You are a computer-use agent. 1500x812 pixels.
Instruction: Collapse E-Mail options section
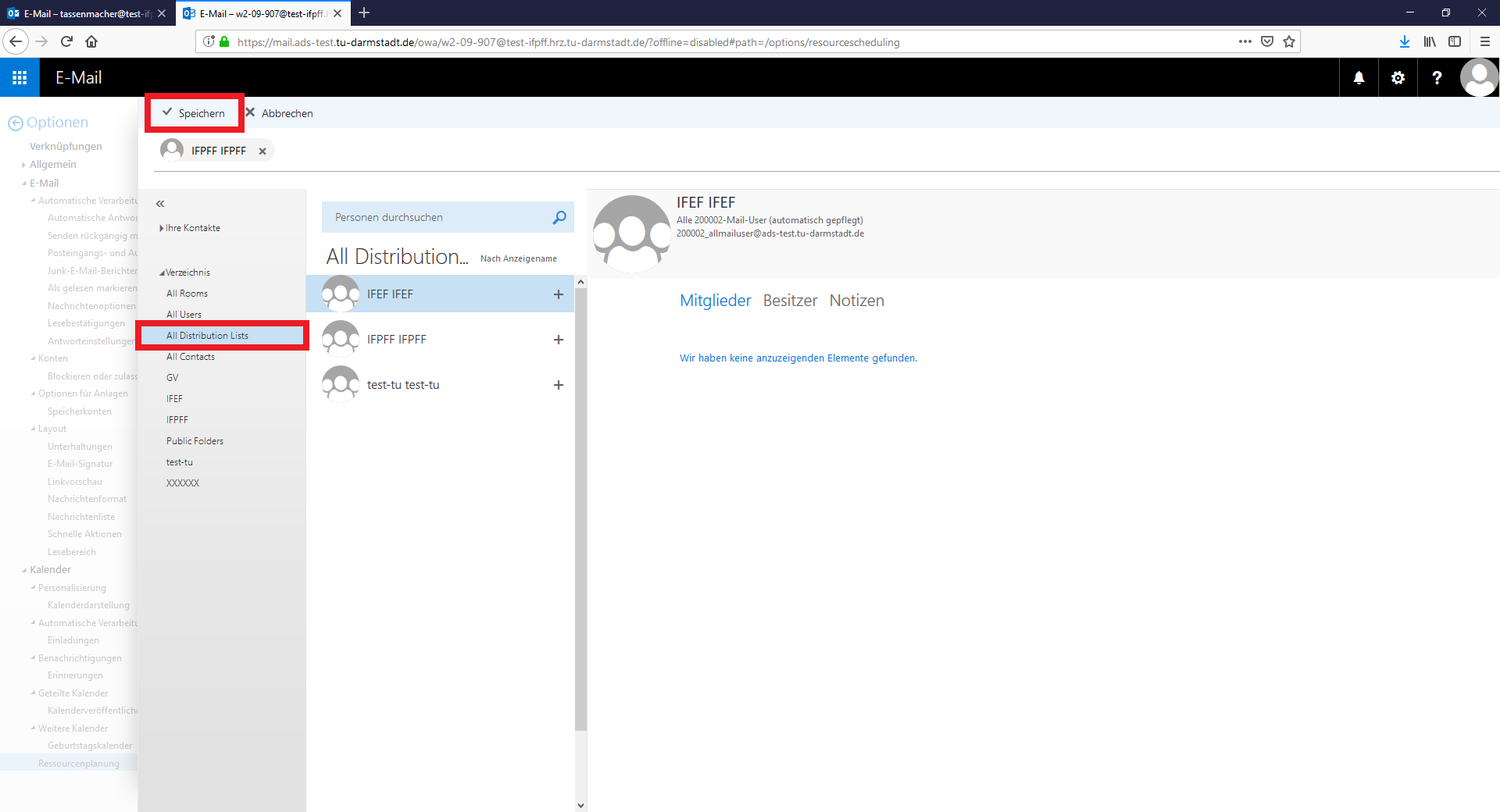pos(23,183)
